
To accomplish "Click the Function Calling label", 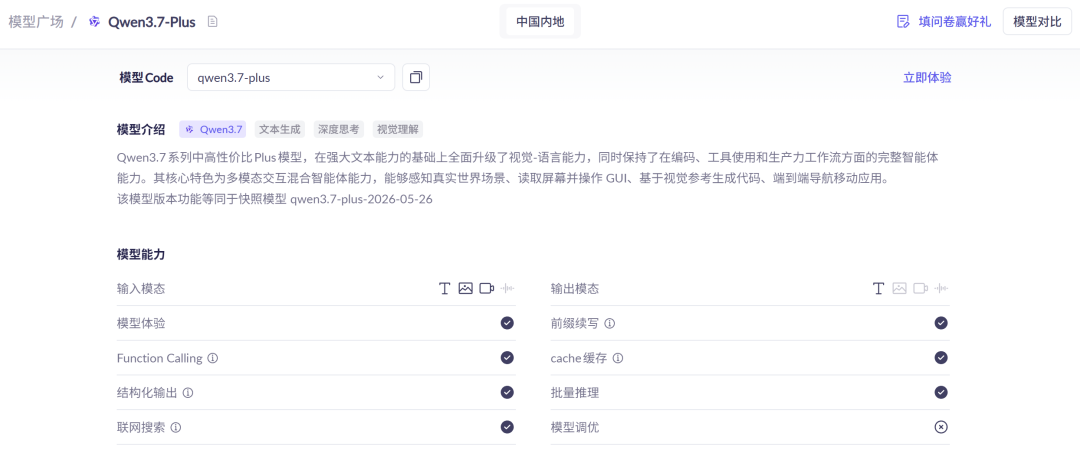I will coord(160,358).
